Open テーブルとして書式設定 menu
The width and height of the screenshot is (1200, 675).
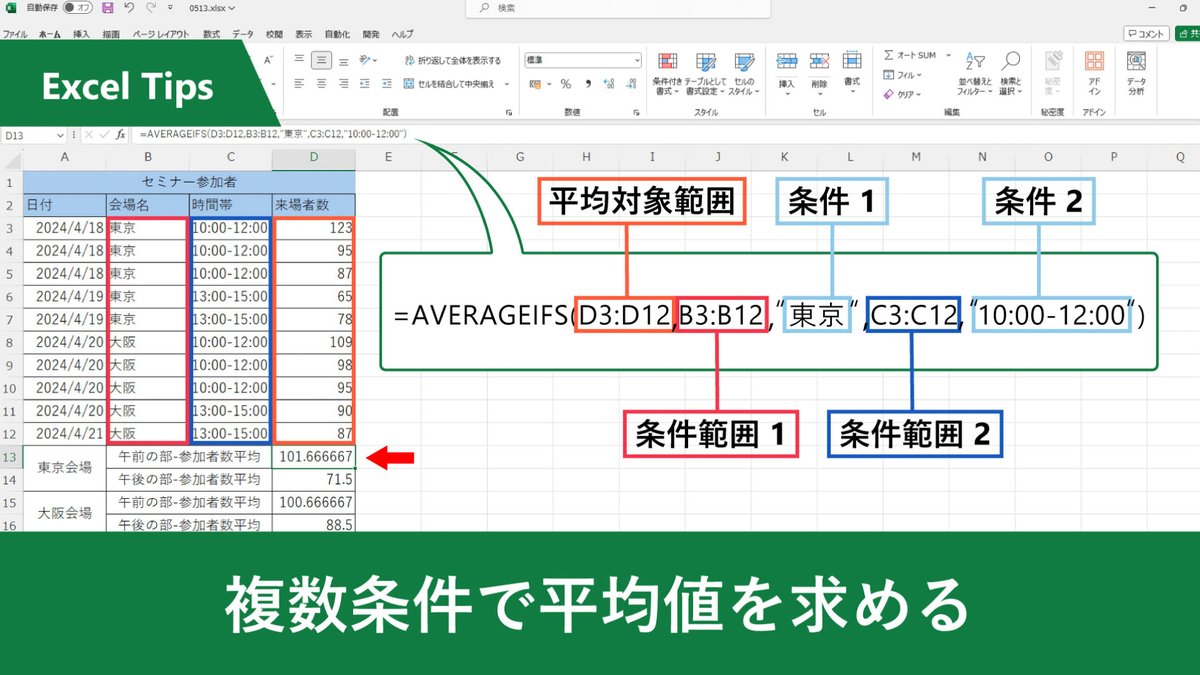[x=706, y=73]
